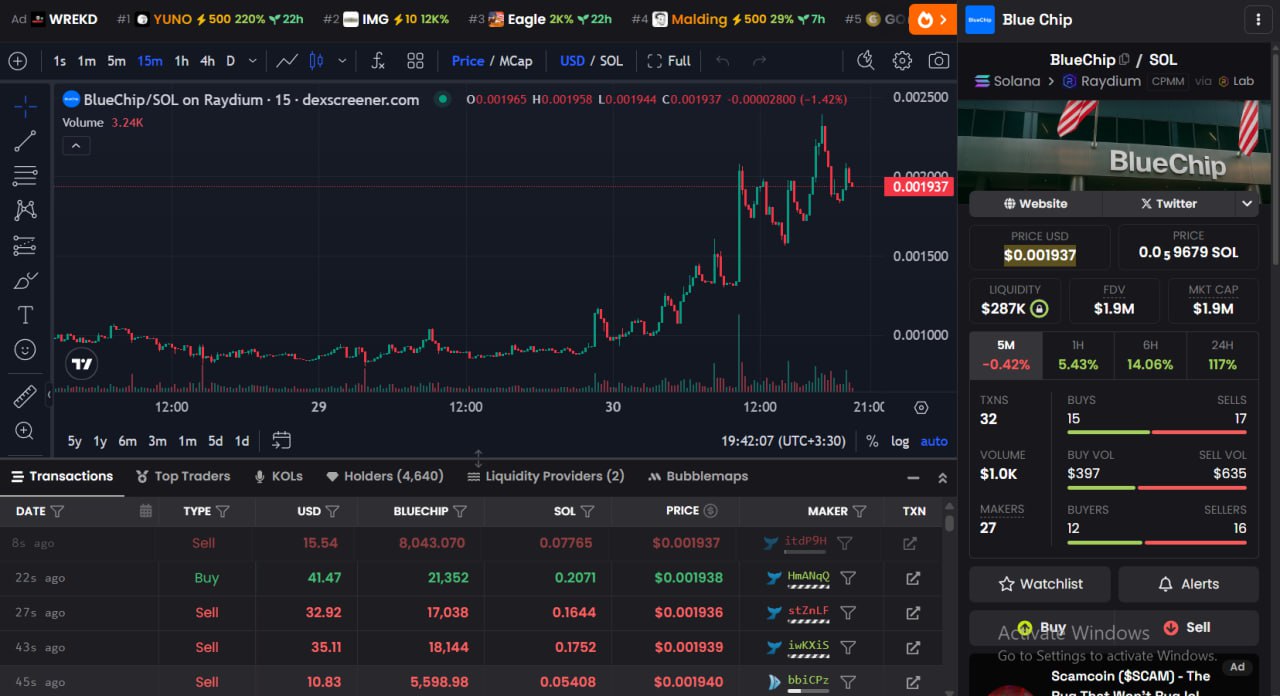Select the 1h chart timeframe
1280x696 pixels.
click(x=181, y=61)
